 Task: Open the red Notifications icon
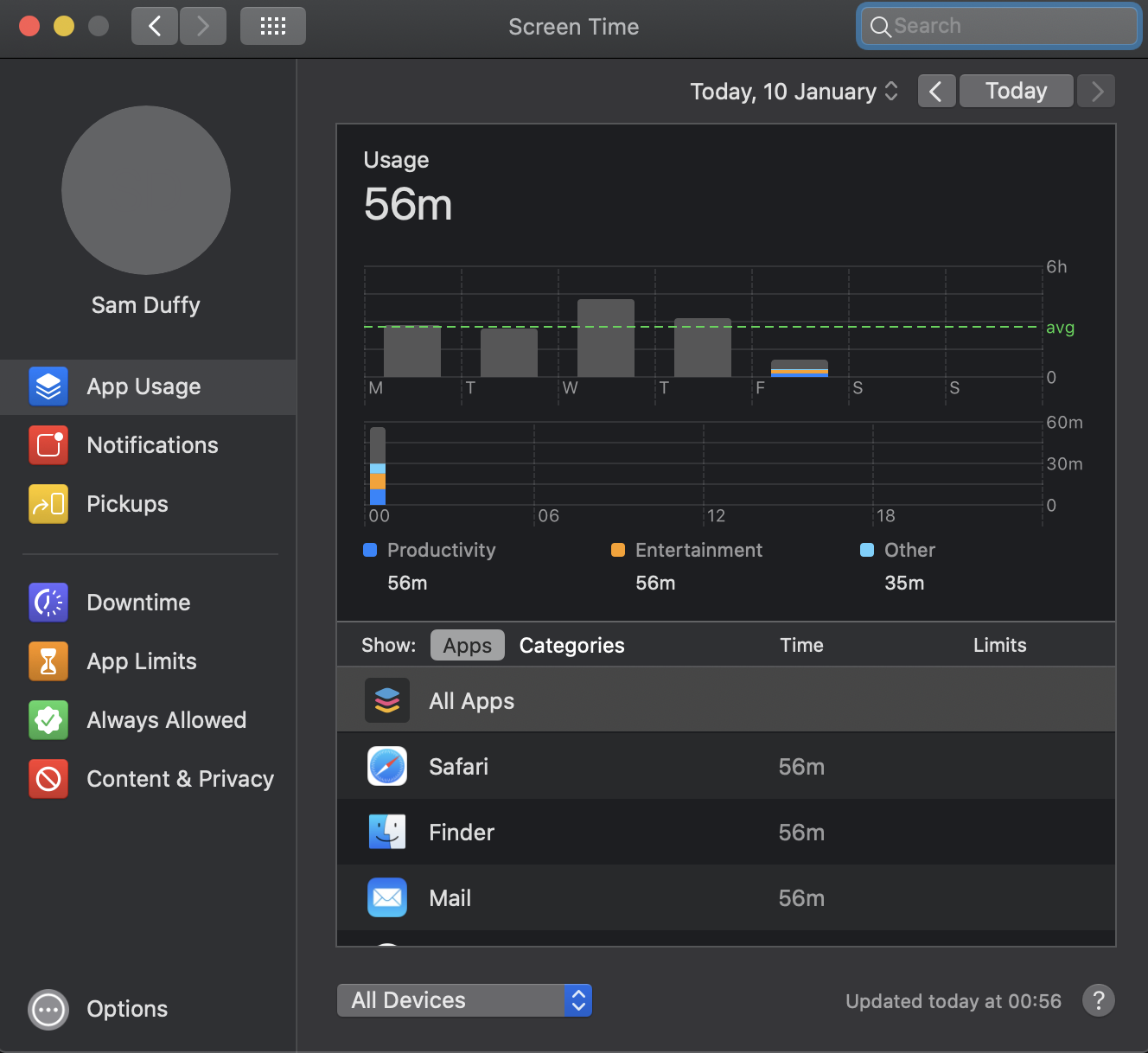(x=48, y=445)
